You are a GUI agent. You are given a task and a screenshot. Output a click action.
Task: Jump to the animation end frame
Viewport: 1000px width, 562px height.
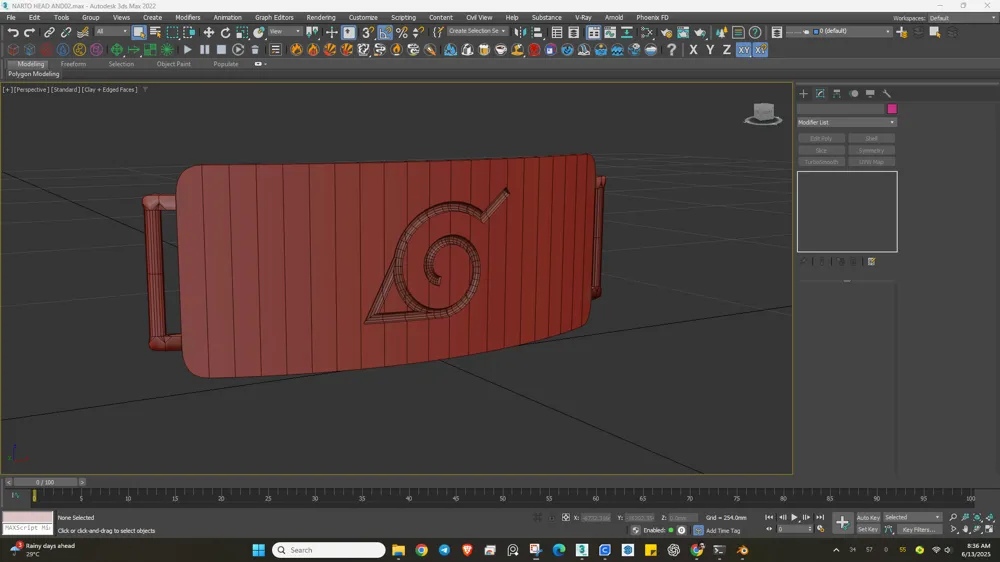pos(820,517)
